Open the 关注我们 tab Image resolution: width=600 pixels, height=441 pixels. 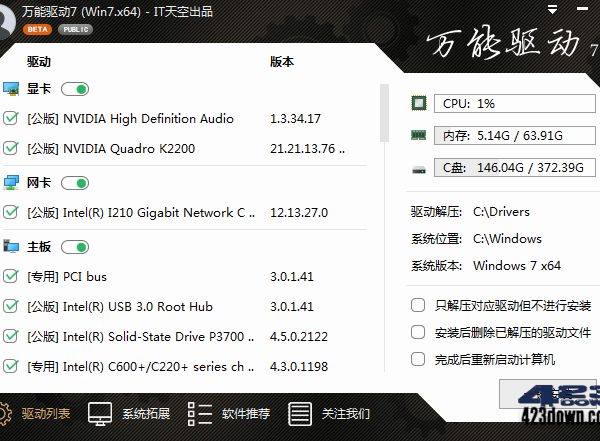click(x=300, y=413)
